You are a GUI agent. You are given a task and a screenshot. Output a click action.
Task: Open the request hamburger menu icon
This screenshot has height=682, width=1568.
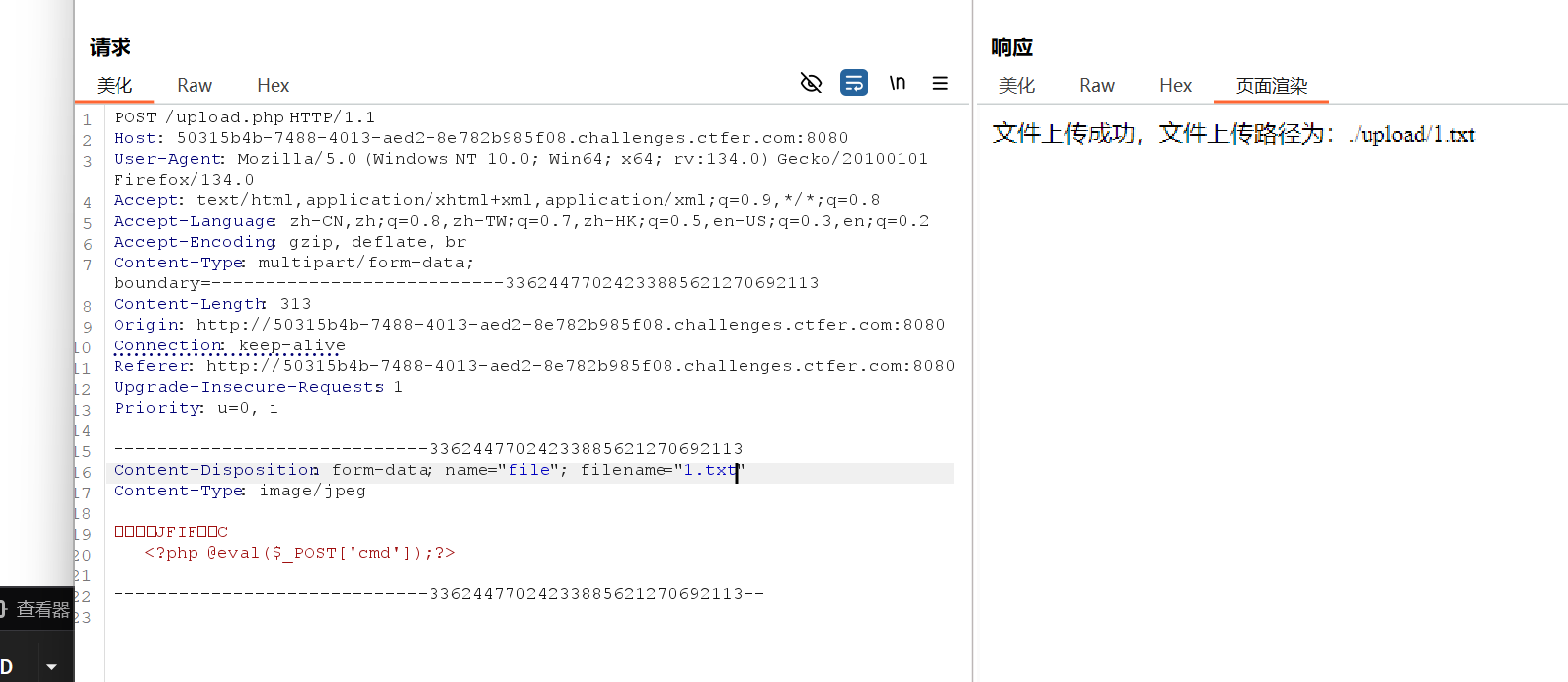(x=940, y=83)
